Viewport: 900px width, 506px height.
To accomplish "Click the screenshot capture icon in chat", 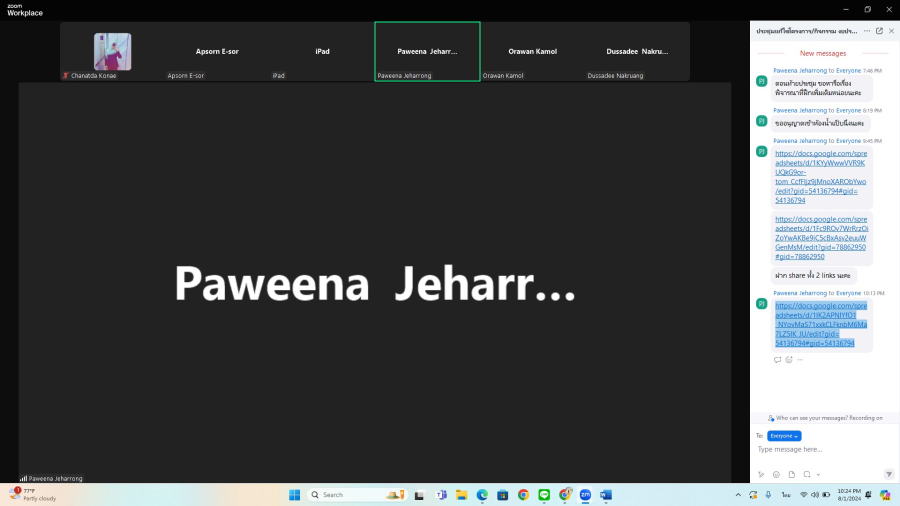I will 807,474.
